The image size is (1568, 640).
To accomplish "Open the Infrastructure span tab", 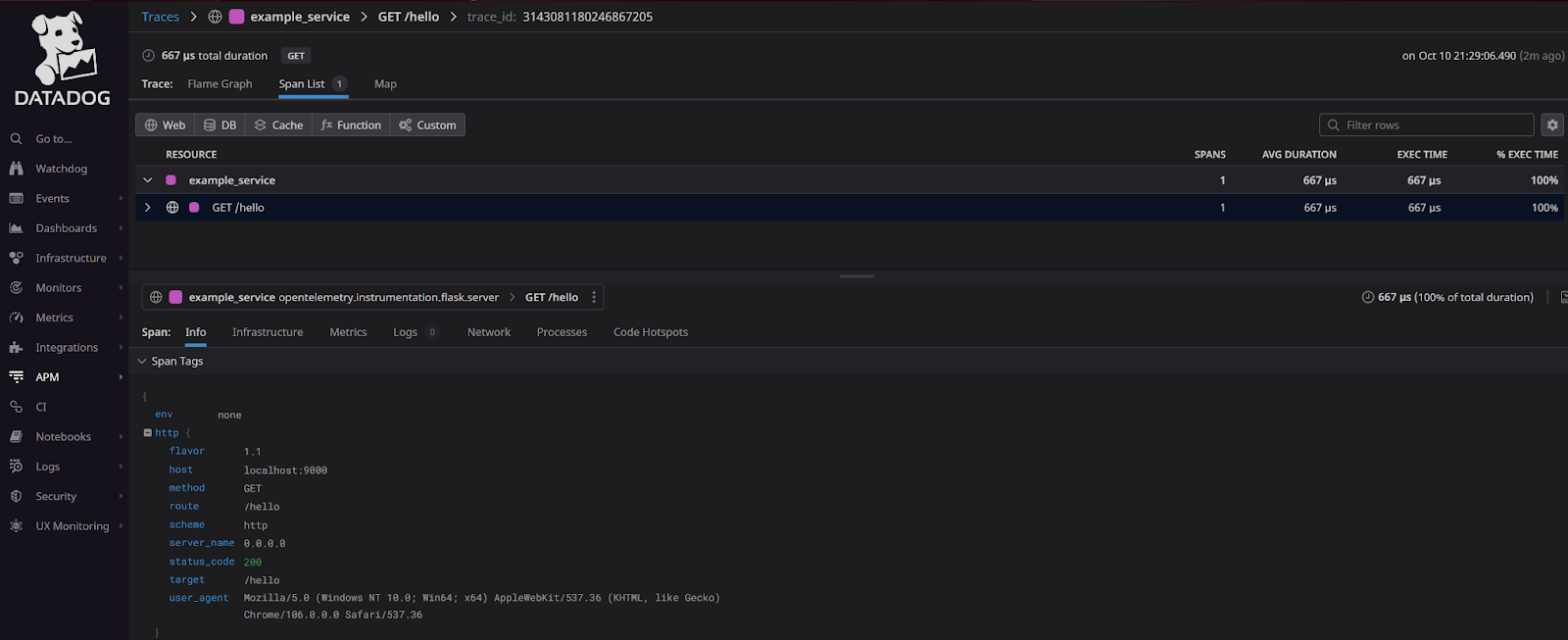I will 268,332.
